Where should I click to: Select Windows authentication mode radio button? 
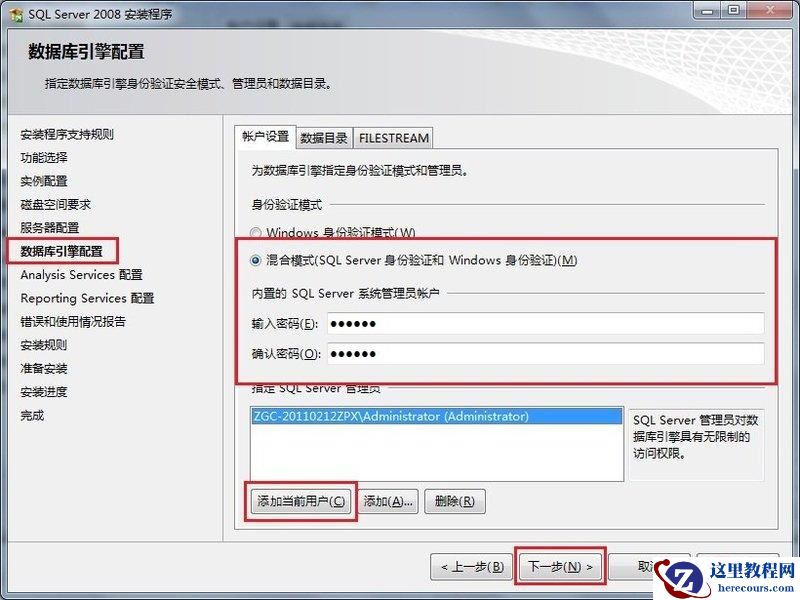256,233
